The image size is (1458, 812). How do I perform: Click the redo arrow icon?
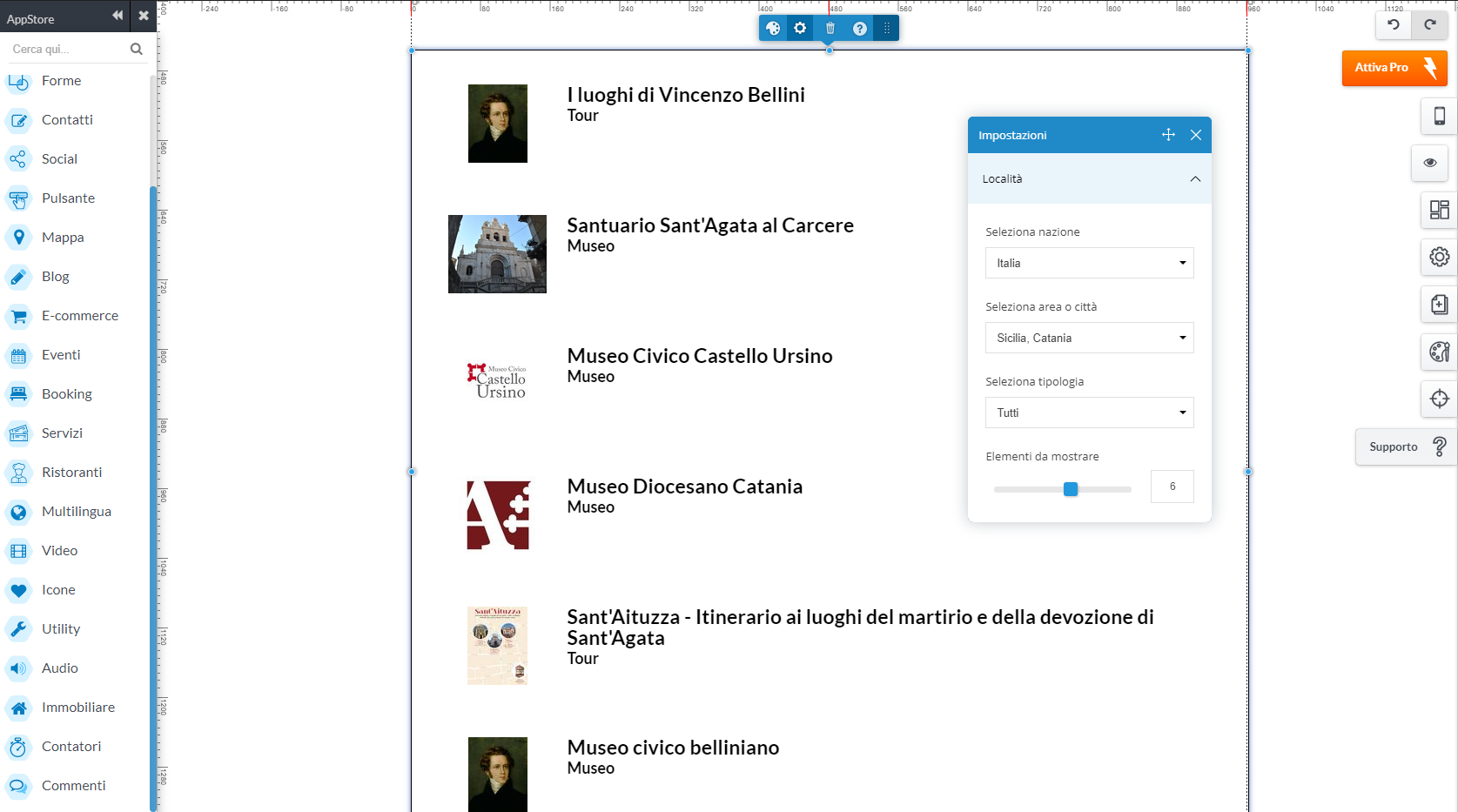pos(1429,25)
